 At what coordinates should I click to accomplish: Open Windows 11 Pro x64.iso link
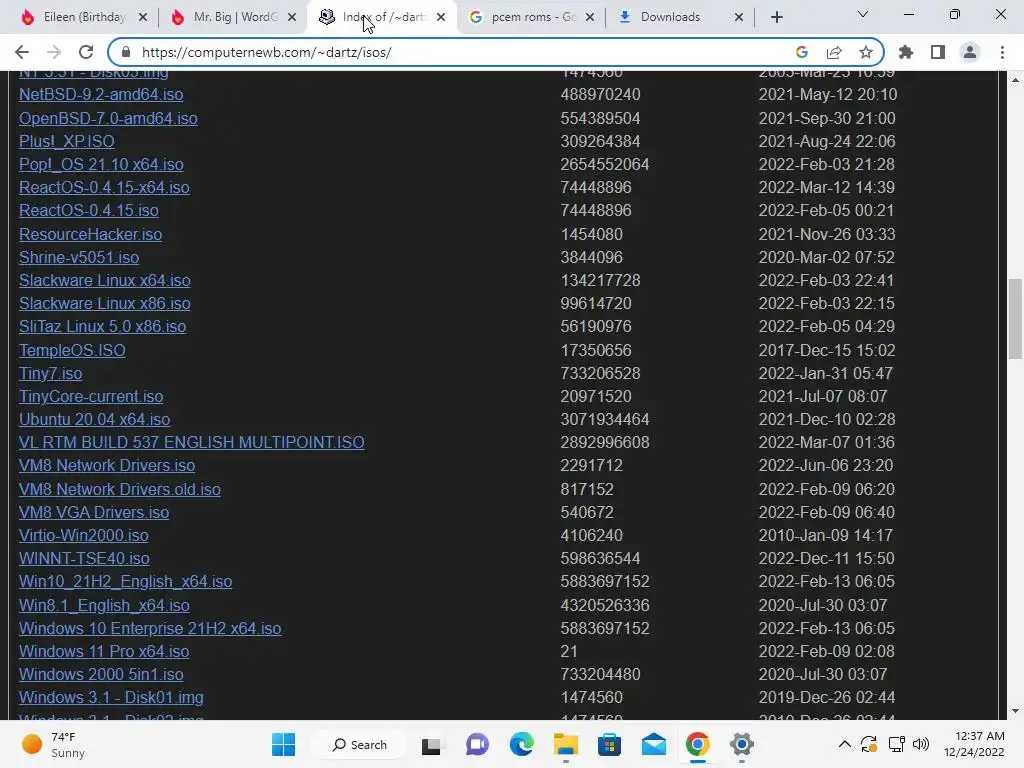coord(104,651)
